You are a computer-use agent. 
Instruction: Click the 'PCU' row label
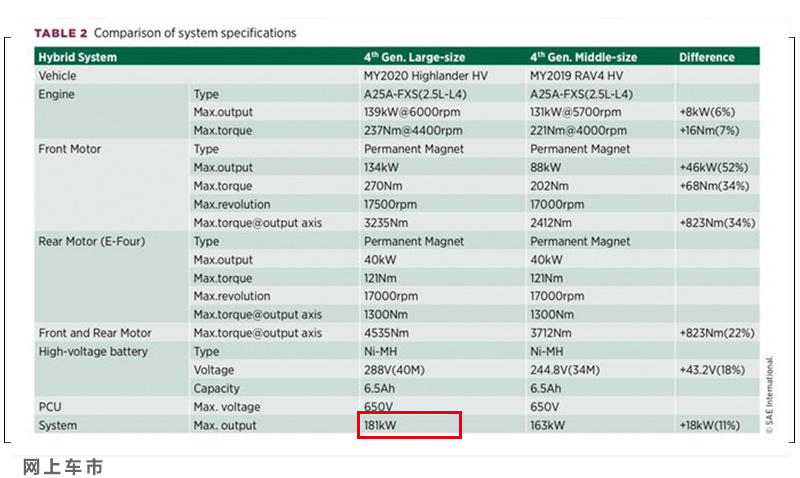49,407
